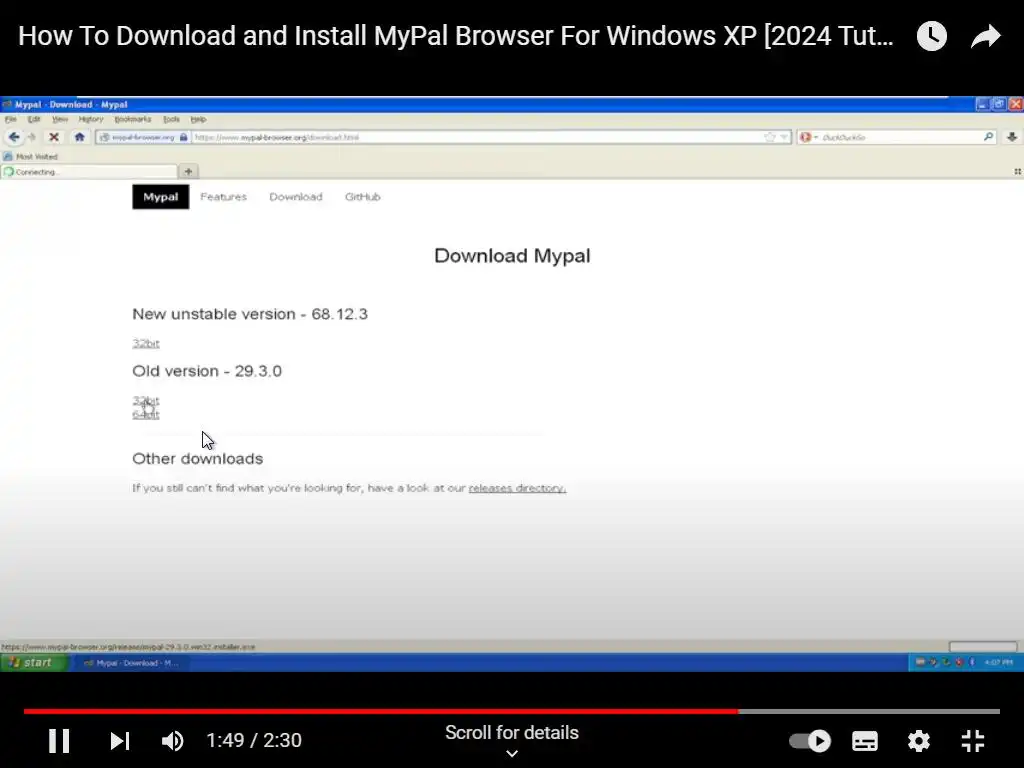Click the Mypal - Download taskbar item
The width and height of the screenshot is (1024, 768).
click(134, 663)
